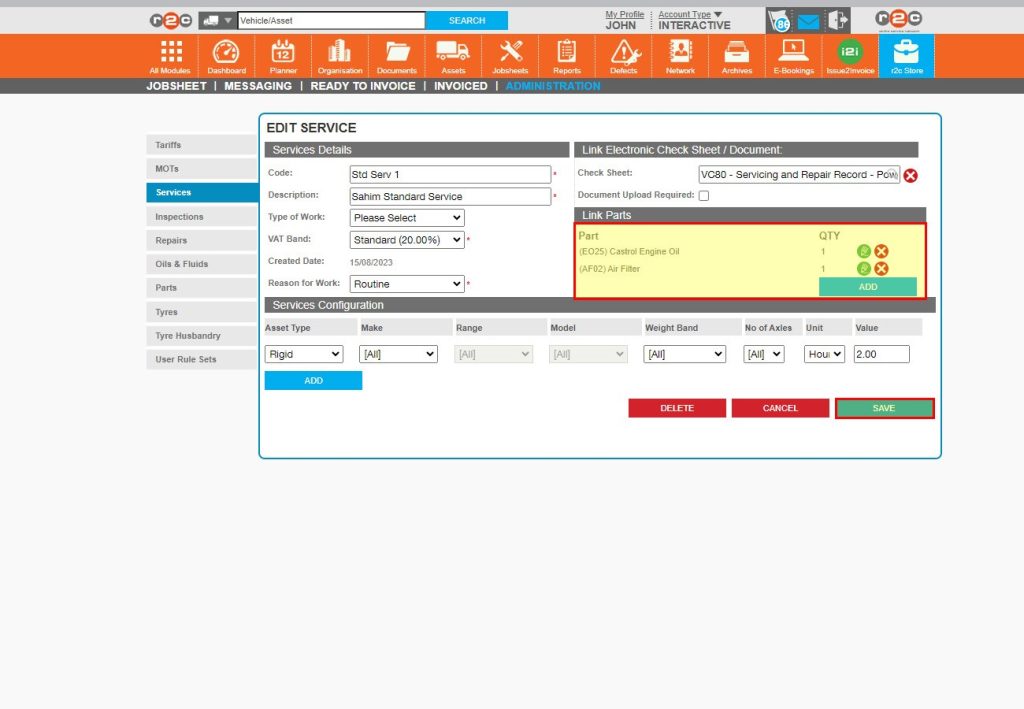Open the E-Bookings laptop module
This screenshot has height=709, width=1024.
click(x=793, y=56)
